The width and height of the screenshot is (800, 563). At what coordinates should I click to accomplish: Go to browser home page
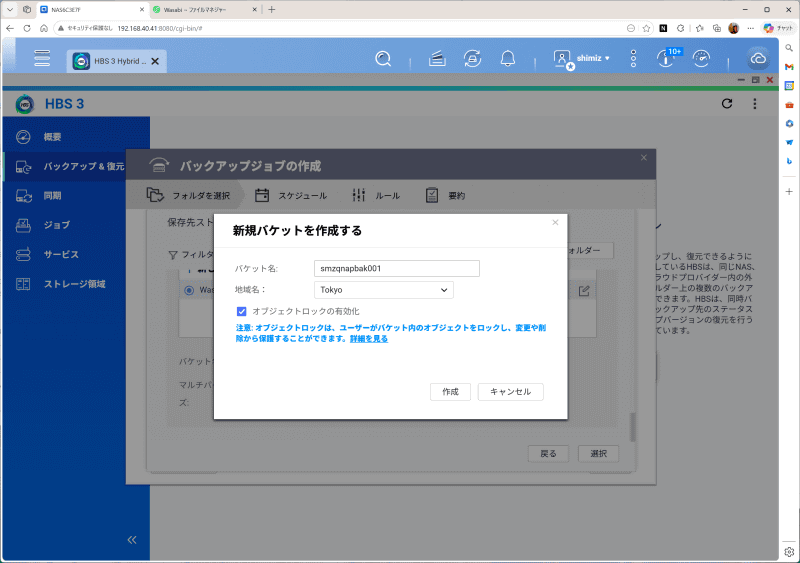pos(44,29)
